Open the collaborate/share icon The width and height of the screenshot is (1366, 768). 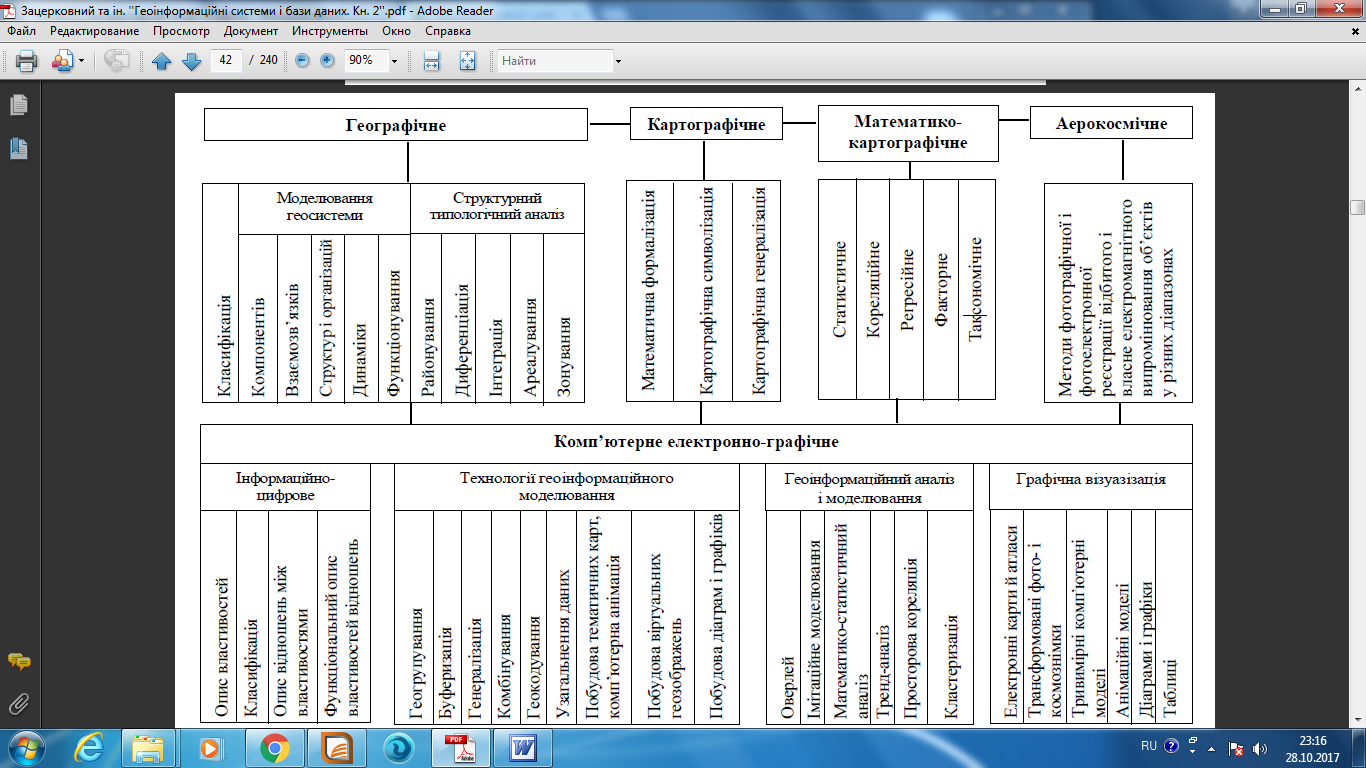61,61
